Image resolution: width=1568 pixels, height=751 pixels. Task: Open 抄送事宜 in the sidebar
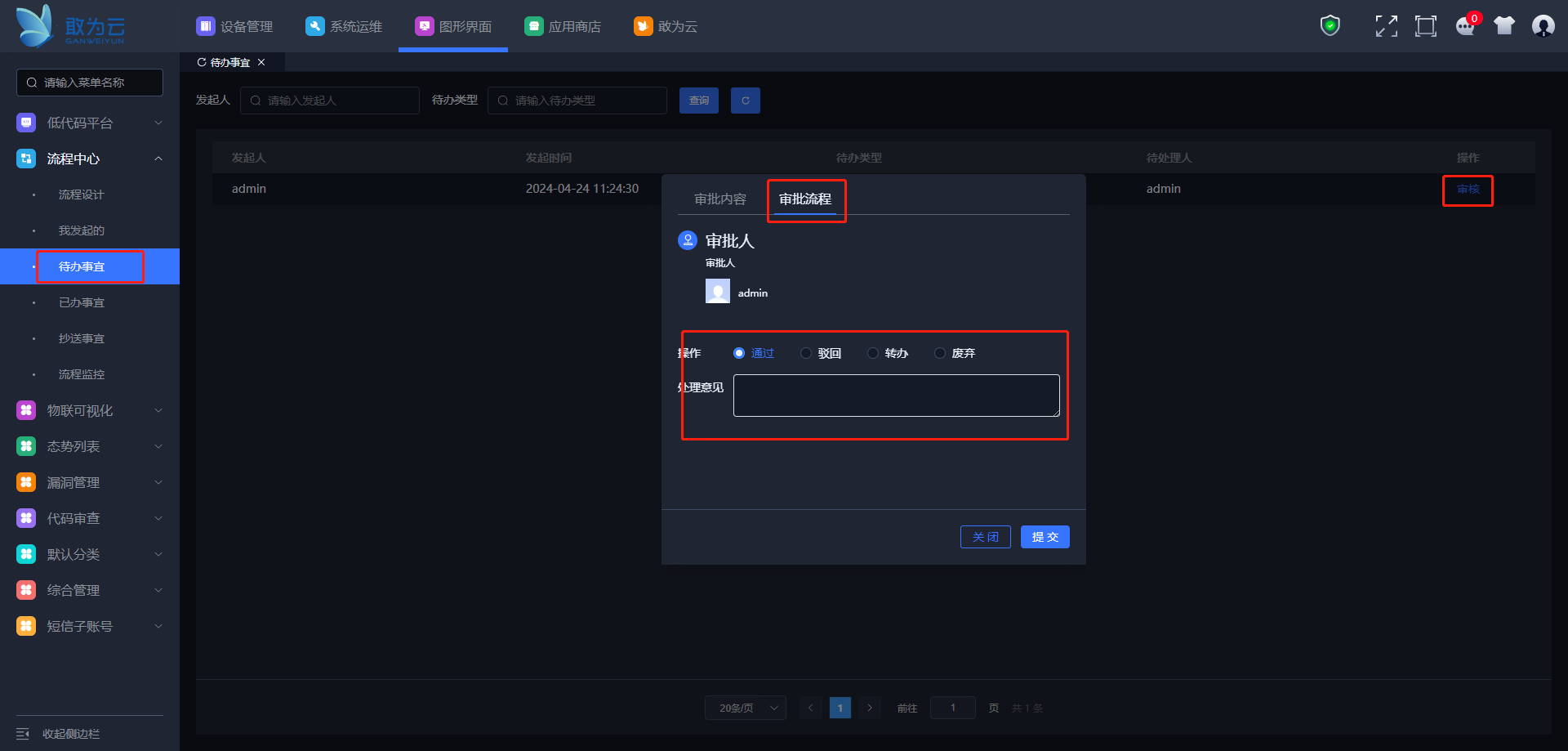tap(82, 338)
